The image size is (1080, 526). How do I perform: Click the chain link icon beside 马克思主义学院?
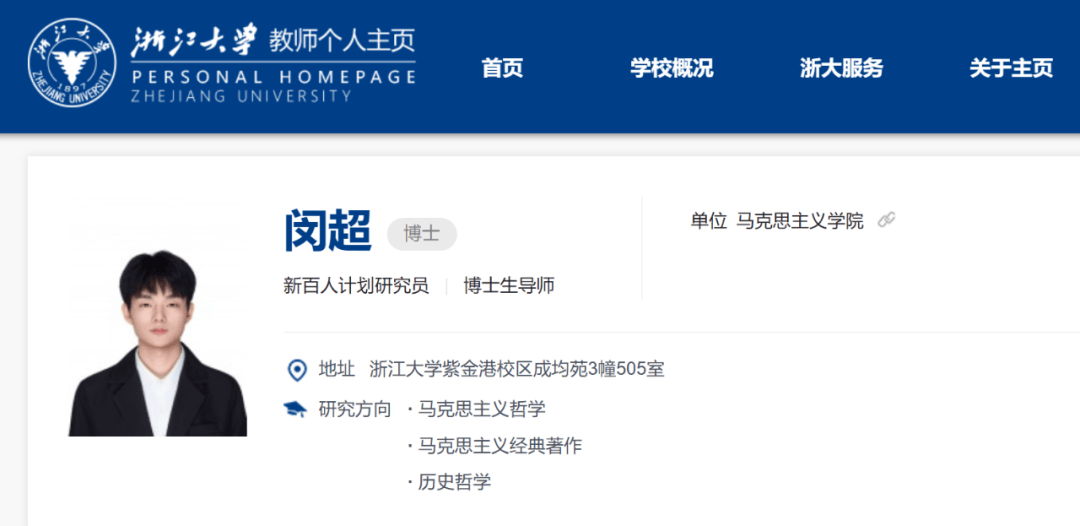coord(886,221)
